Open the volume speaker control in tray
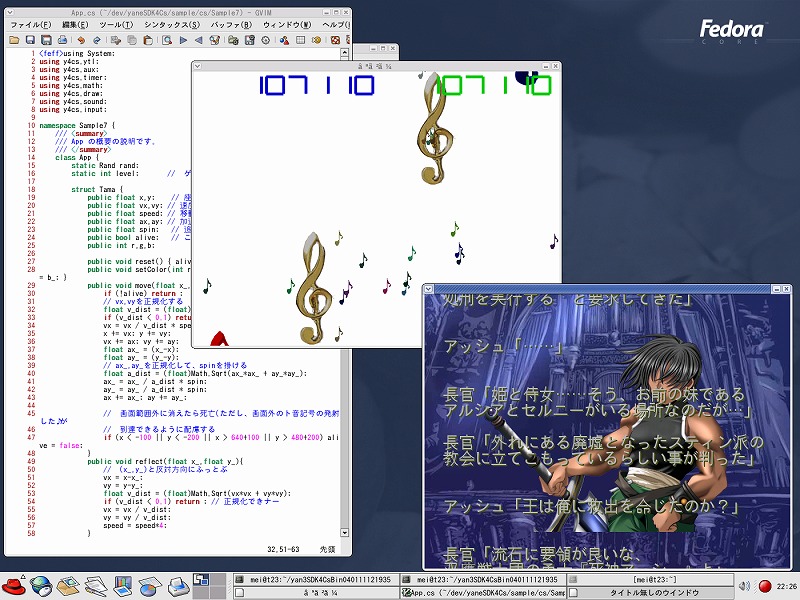The image size is (800, 600). tap(745, 585)
